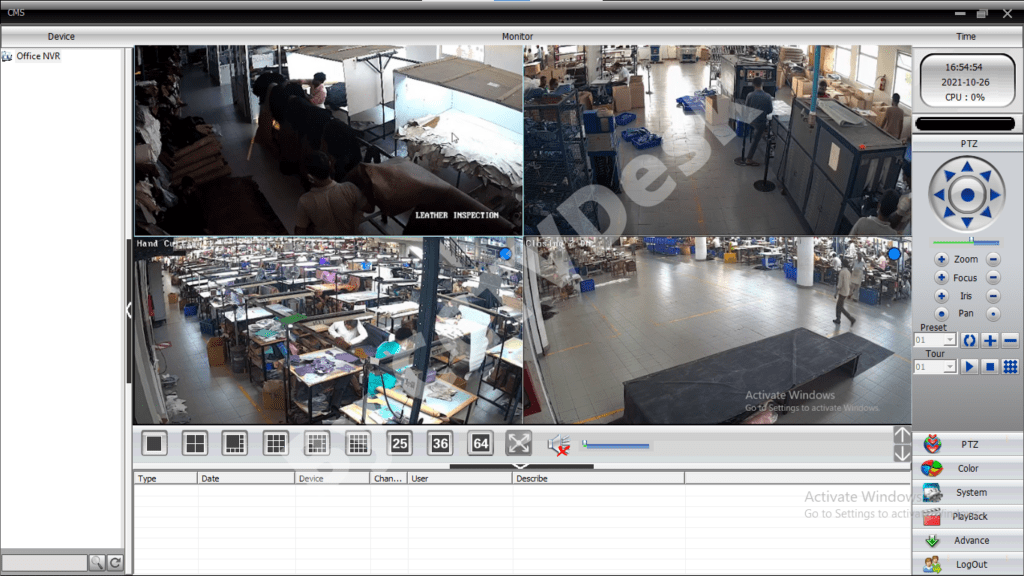Enter fullscreen with the expand arrows icon
The image size is (1024, 576).
tap(518, 443)
